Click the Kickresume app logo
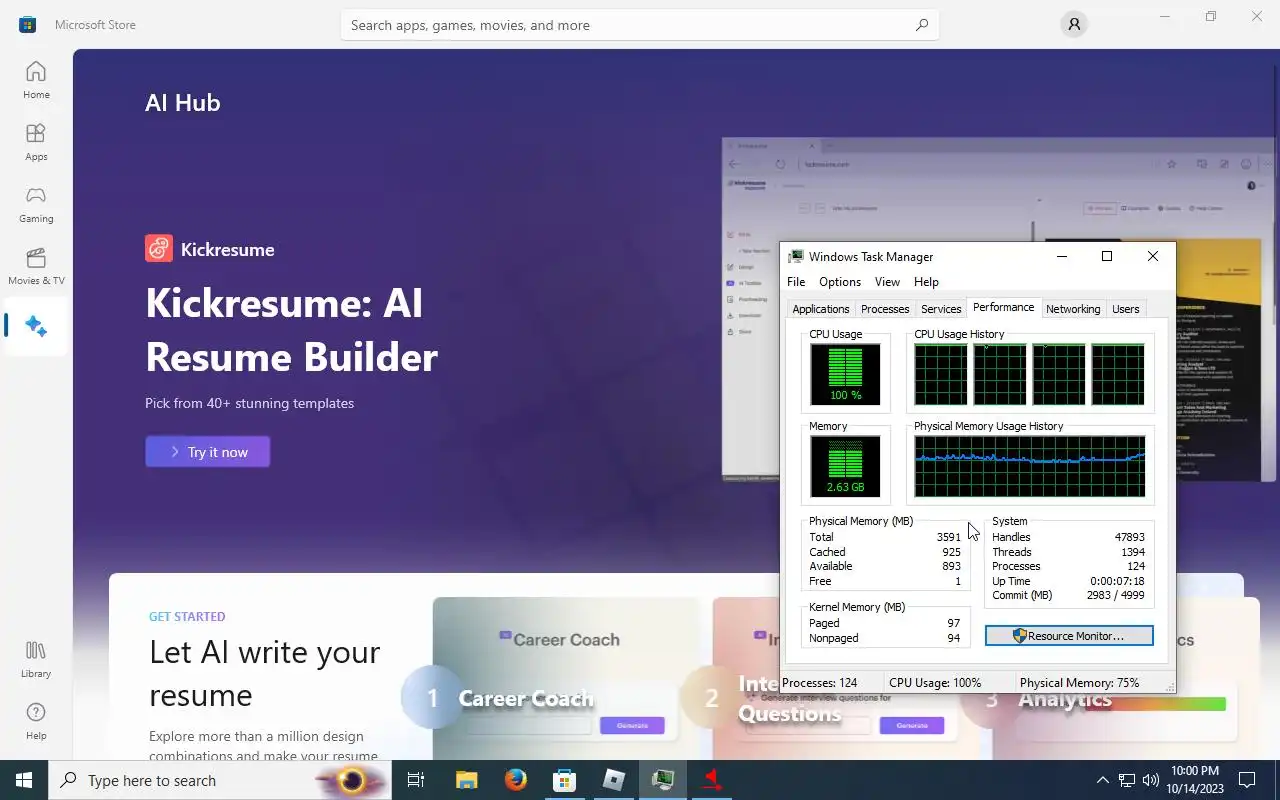The width and height of the screenshot is (1280, 800). (x=159, y=249)
